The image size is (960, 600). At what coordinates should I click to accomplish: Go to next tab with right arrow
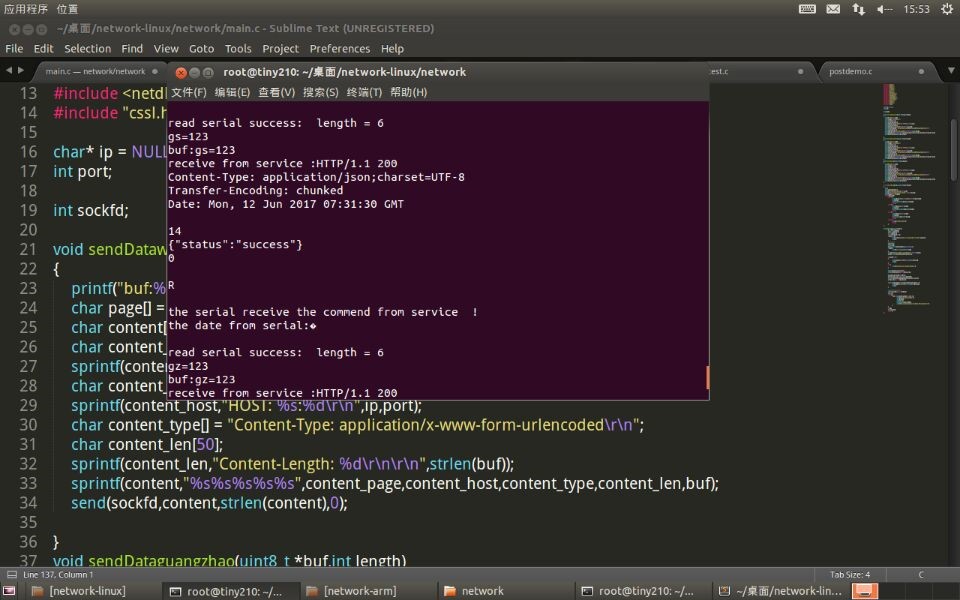(21, 70)
